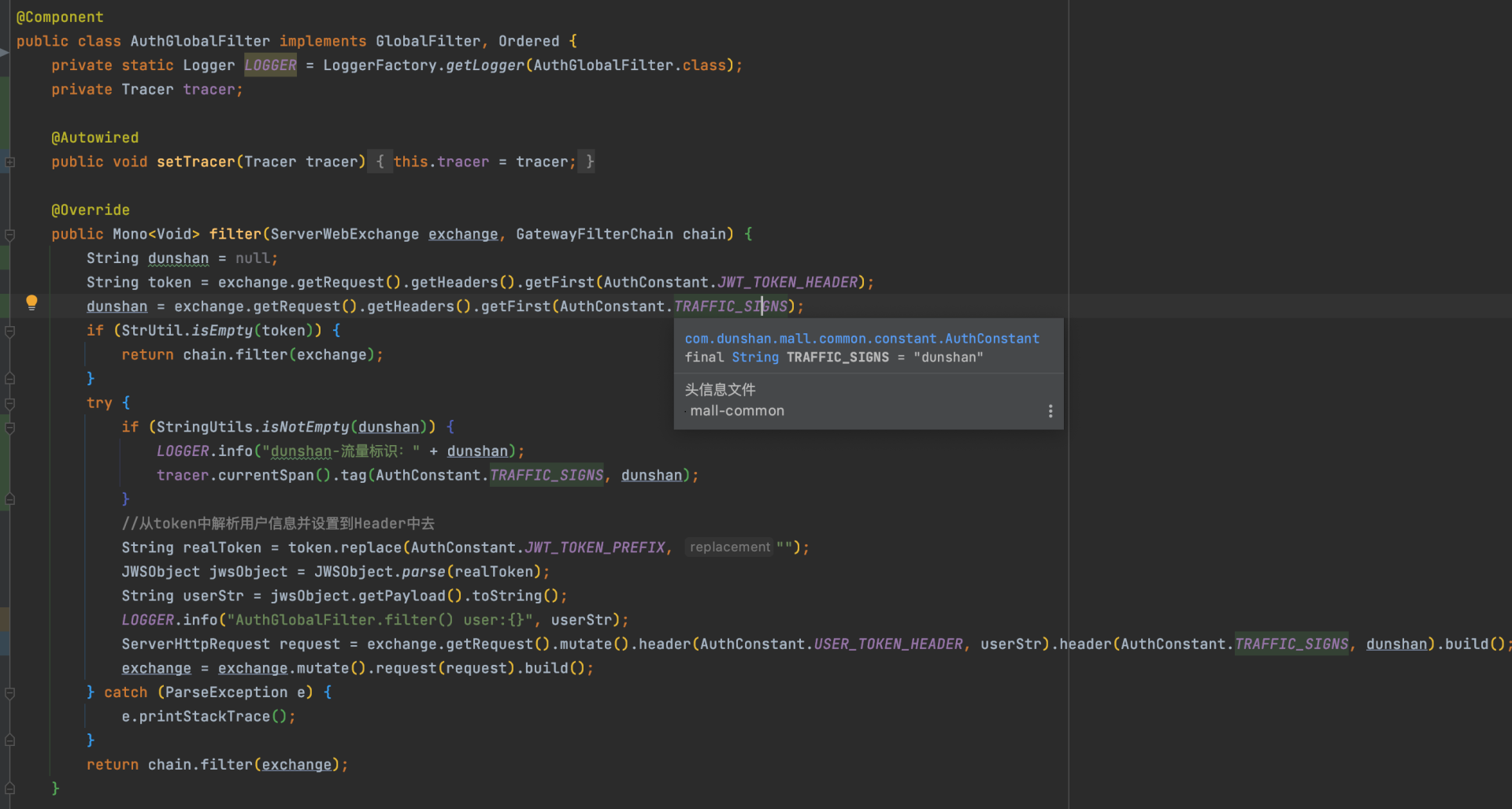
Task: Expand the folded setTracer method in gutter
Action: pyautogui.click(x=10, y=162)
